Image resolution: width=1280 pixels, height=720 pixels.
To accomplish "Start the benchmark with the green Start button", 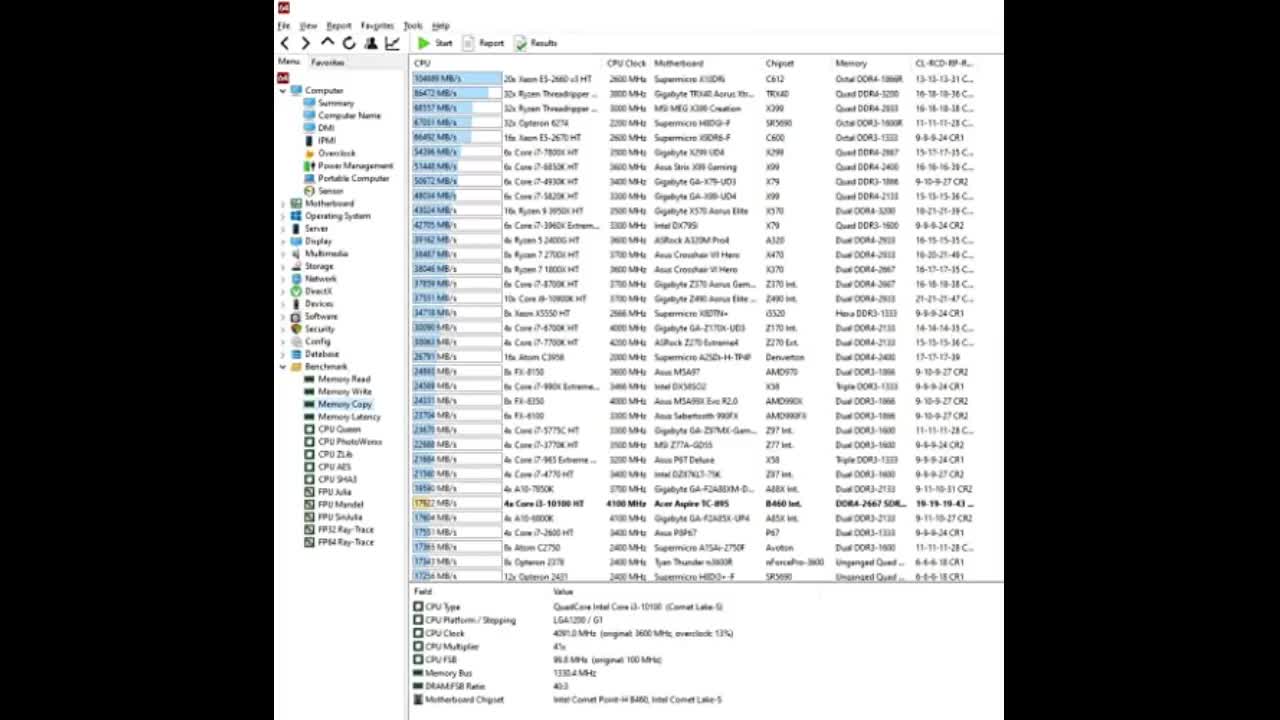I will coord(435,43).
